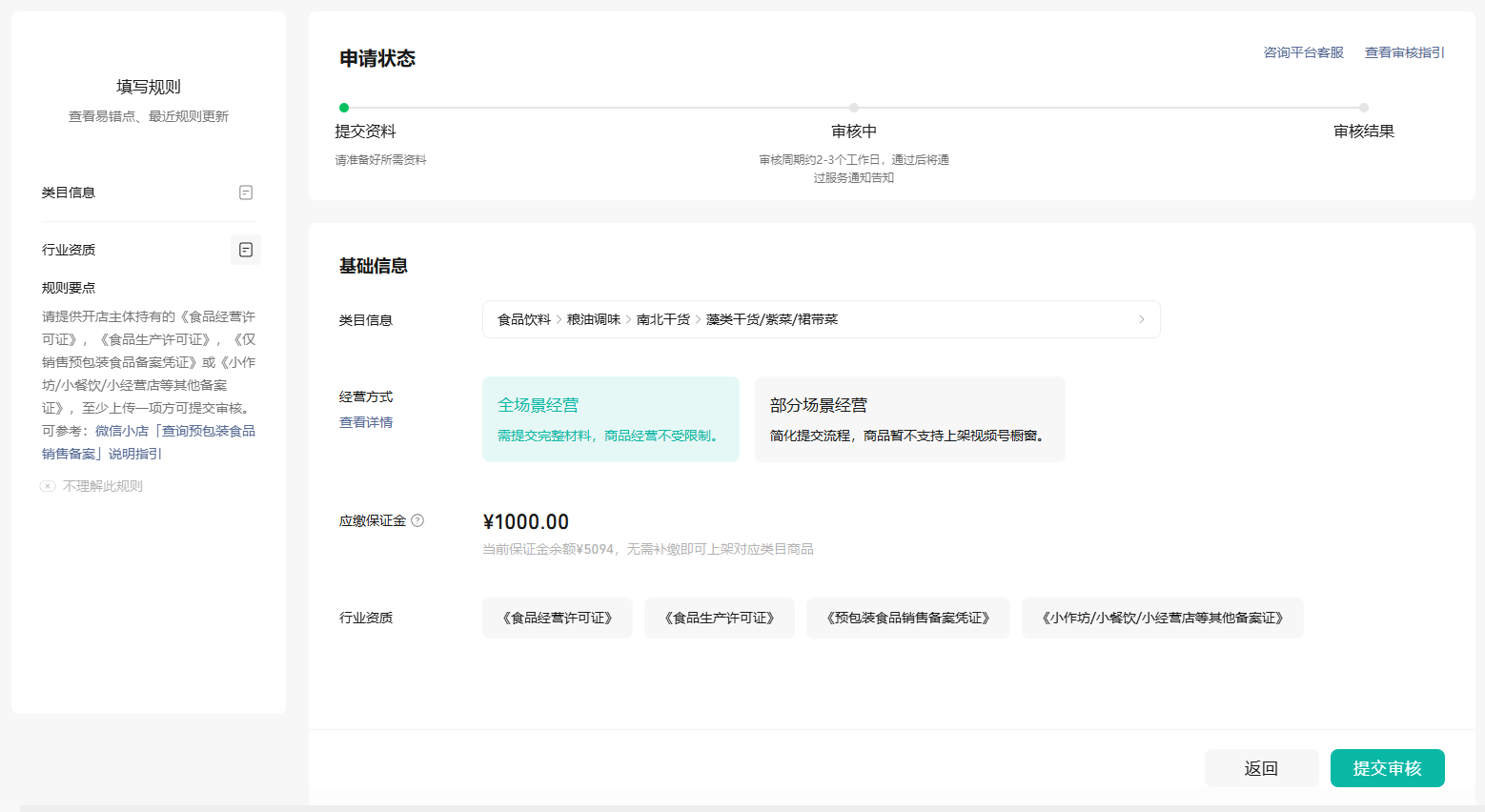The width and height of the screenshot is (1485, 812).
Task: Click the 审核中 progress step dot
Action: click(x=854, y=108)
